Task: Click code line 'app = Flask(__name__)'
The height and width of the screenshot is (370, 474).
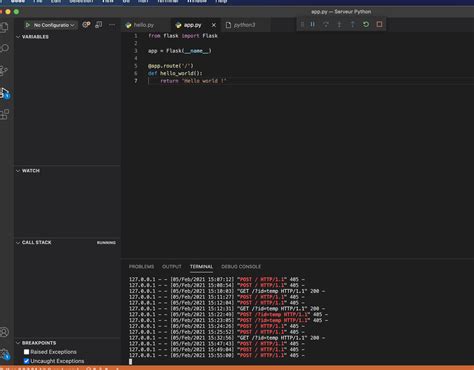Action: click(180, 51)
